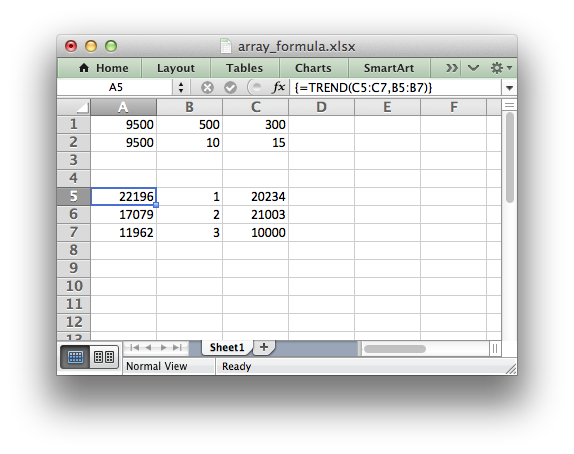Show more ribbon tabs with double chevron
This screenshot has width=574, height=454.
click(451, 68)
